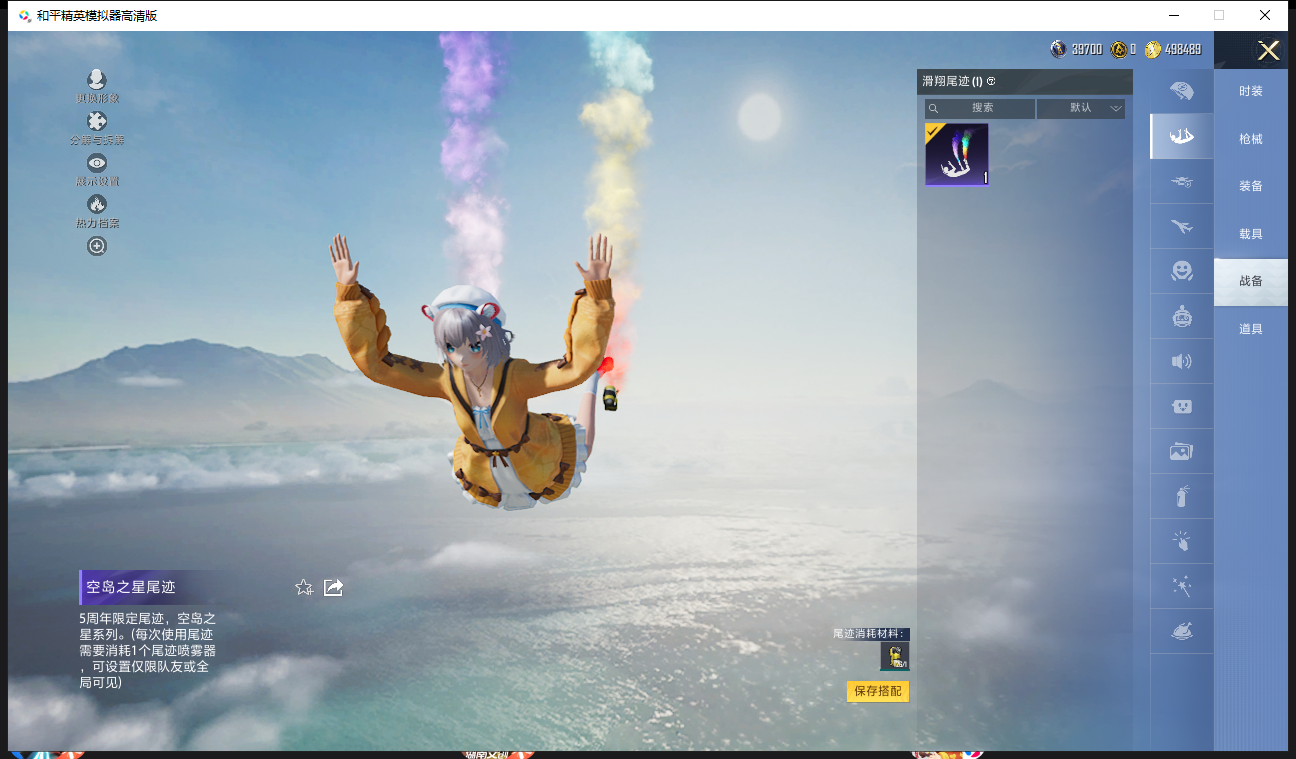Select the smiley emote category icon
This screenshot has width=1296, height=759.
pyautogui.click(x=1181, y=271)
